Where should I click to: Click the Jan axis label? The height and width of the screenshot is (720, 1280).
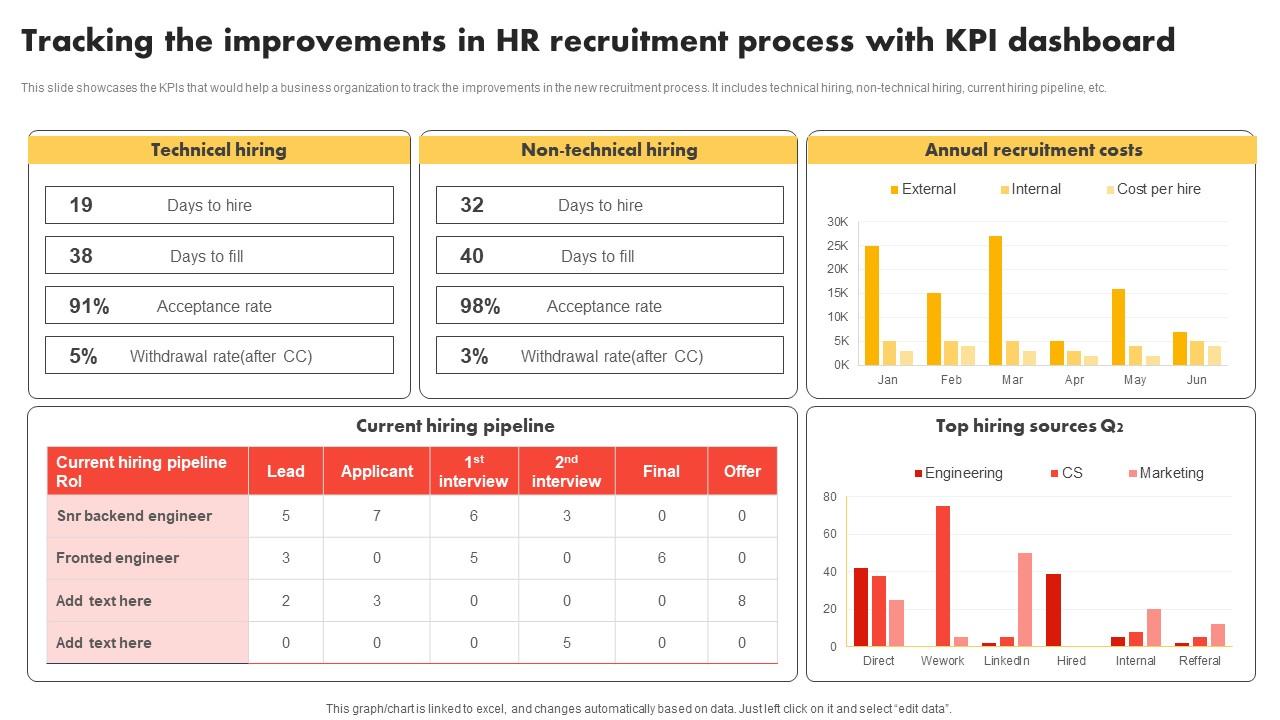pyautogui.click(x=887, y=380)
